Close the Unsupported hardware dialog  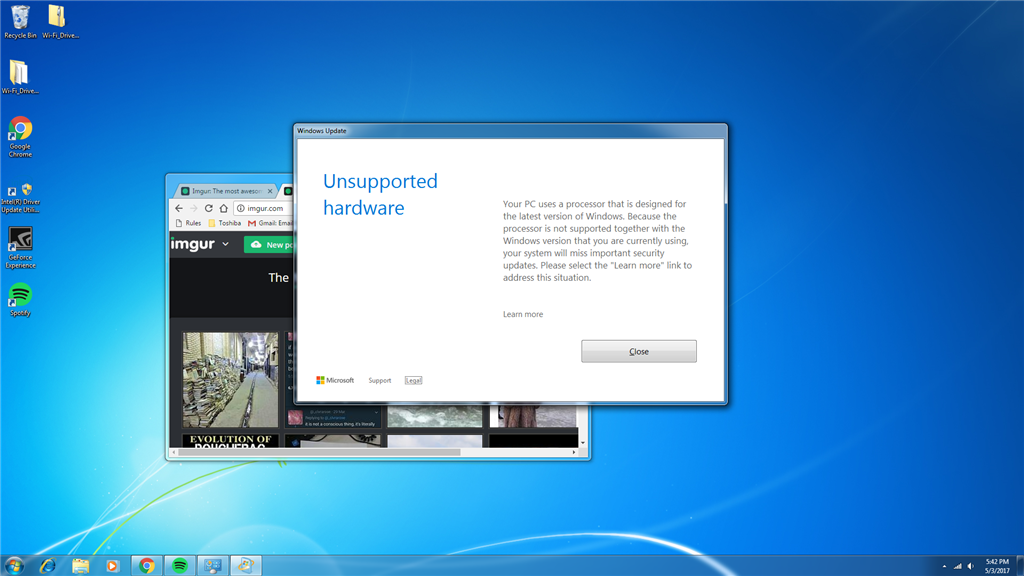point(639,351)
